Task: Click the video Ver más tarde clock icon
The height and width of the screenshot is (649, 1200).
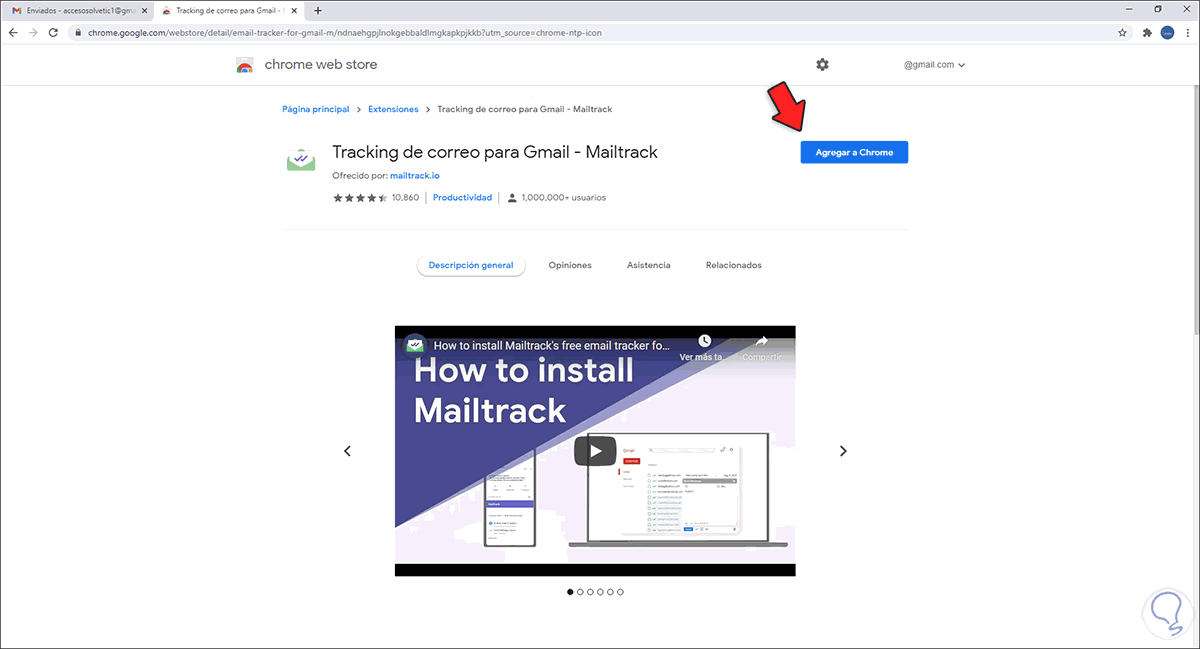Action: coord(704,342)
